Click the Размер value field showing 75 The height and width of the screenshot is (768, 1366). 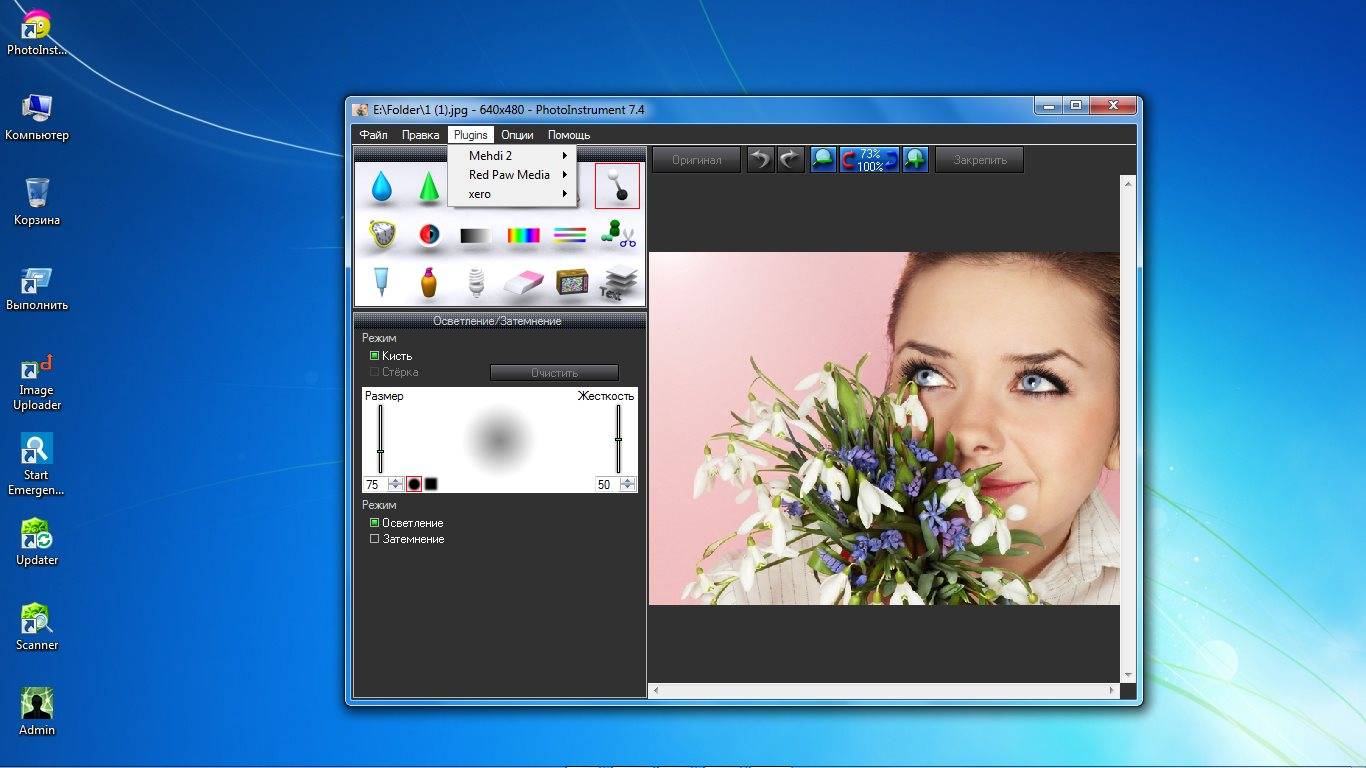(376, 484)
